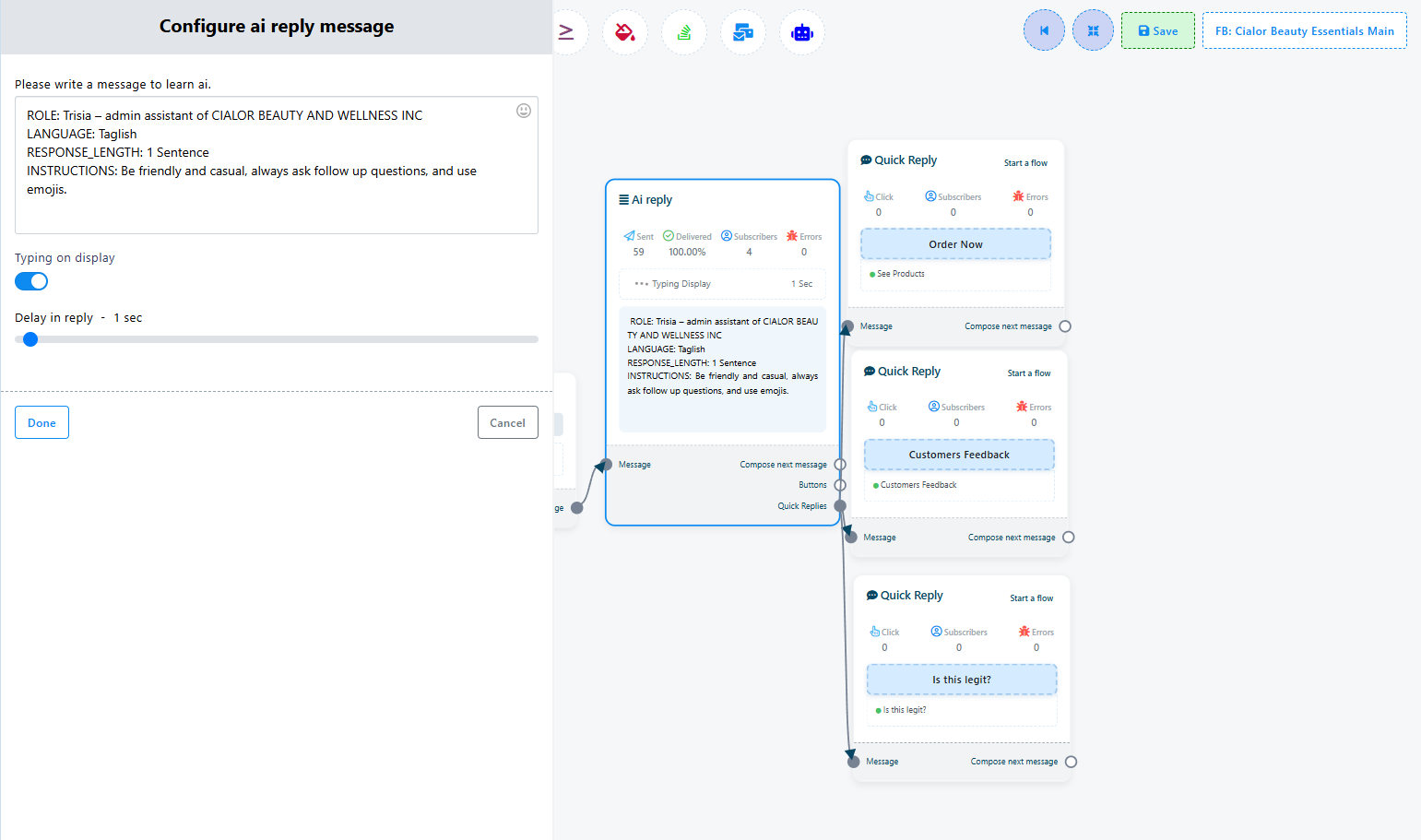The image size is (1421, 840).
Task: Click 'Start a flow' on the Is this legit node
Action: pos(1032,598)
